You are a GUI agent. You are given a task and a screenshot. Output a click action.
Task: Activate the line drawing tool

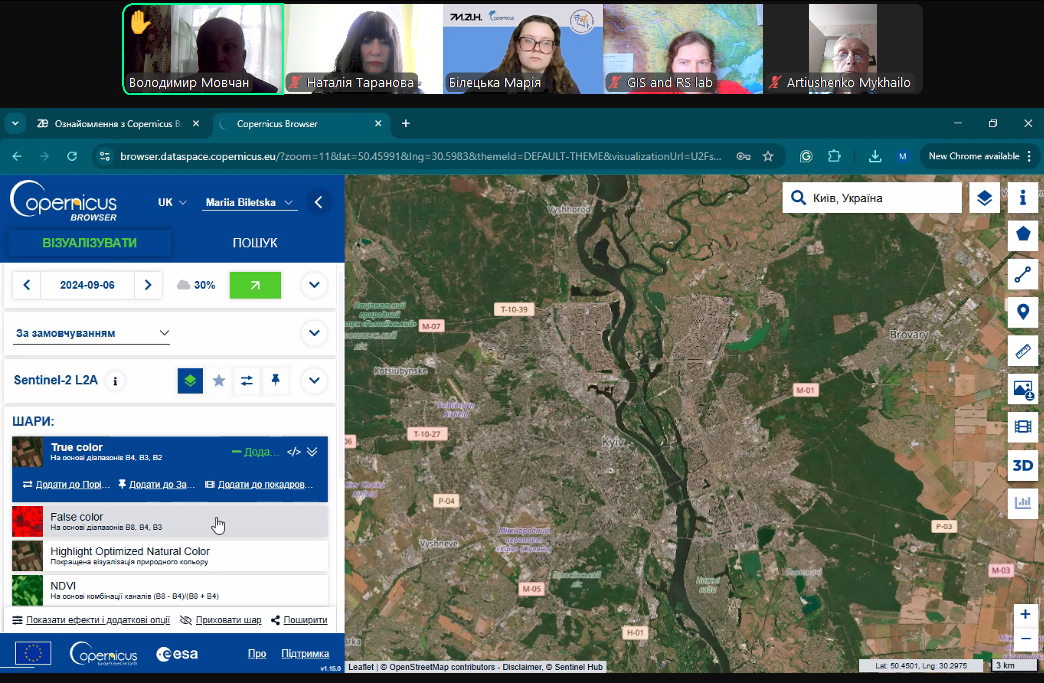(1022, 274)
